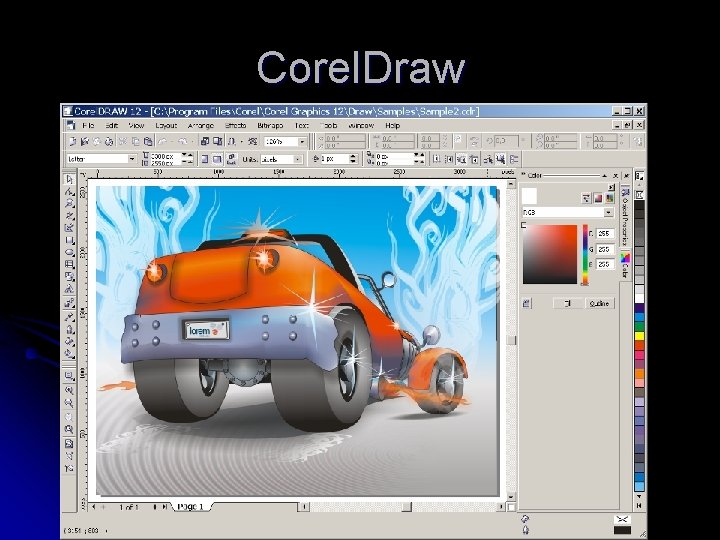Select the Rectangle tool

(69, 240)
